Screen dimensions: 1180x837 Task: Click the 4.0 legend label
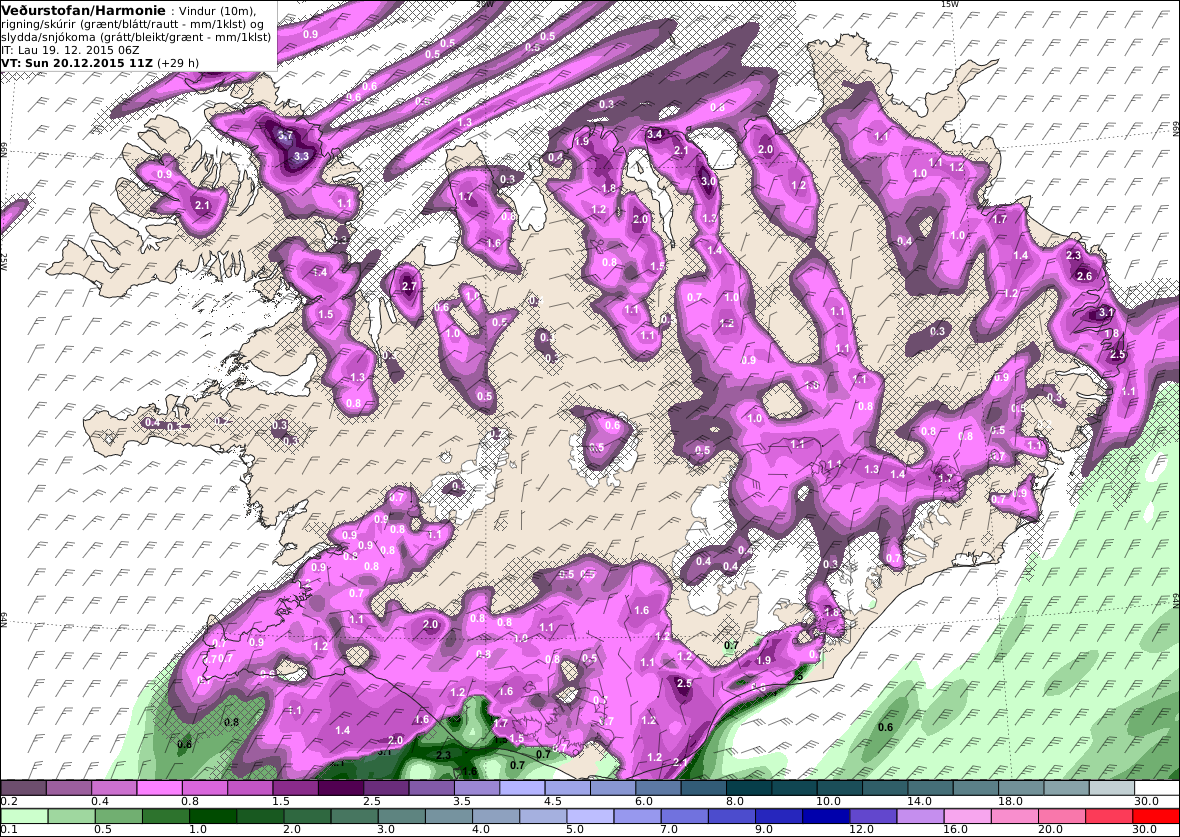pos(482,829)
